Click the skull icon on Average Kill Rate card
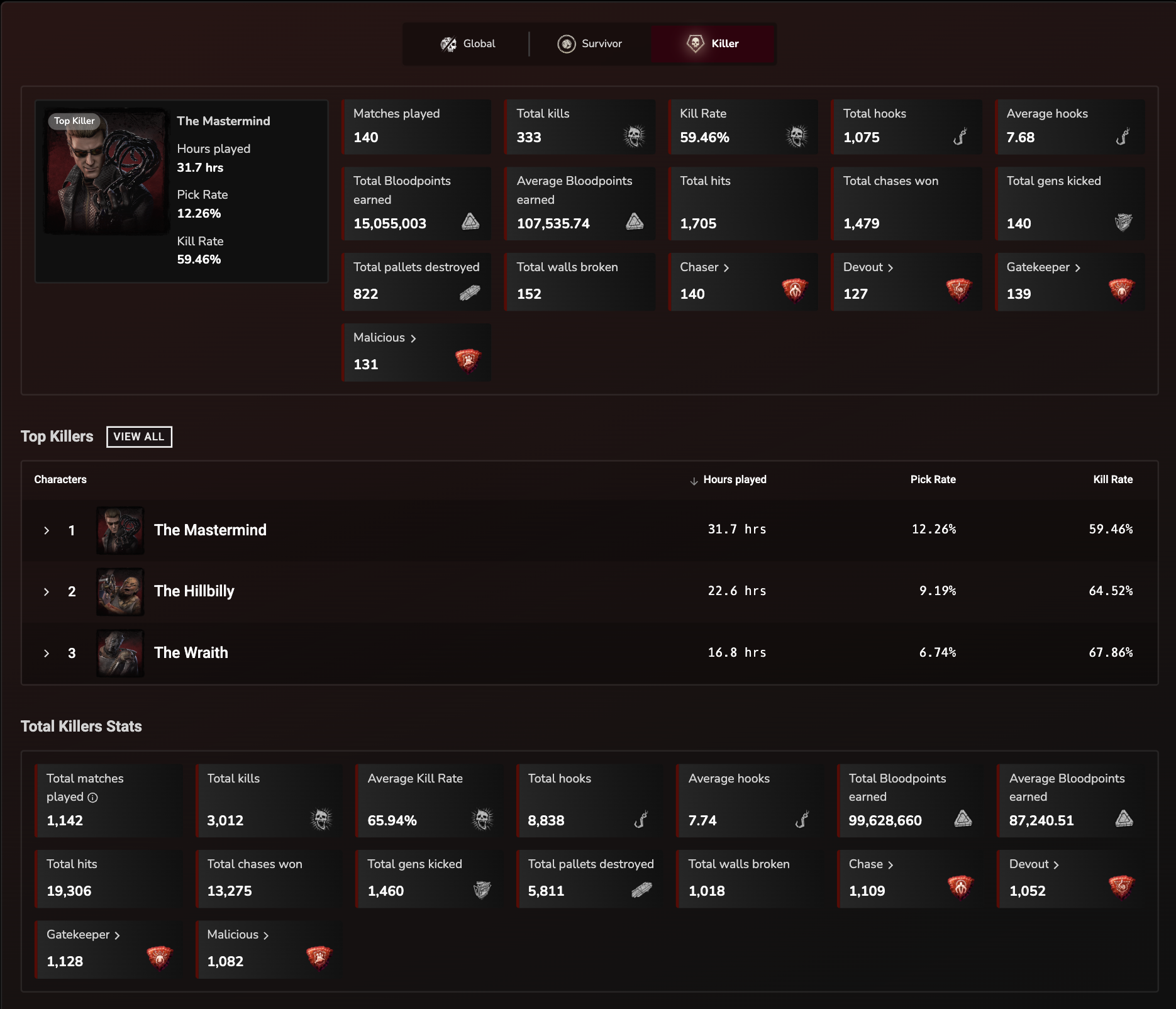1176x1009 pixels. pos(482,819)
